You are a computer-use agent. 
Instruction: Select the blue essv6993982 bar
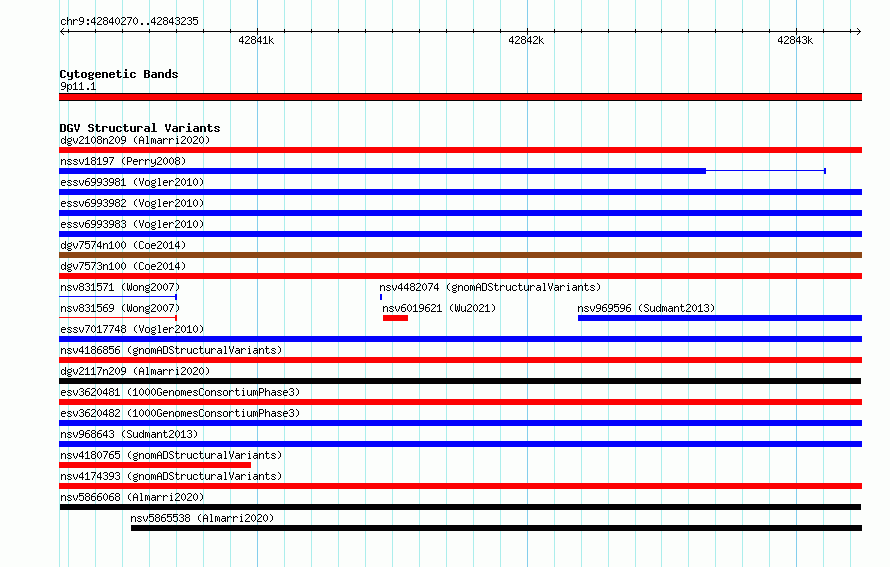point(460,213)
